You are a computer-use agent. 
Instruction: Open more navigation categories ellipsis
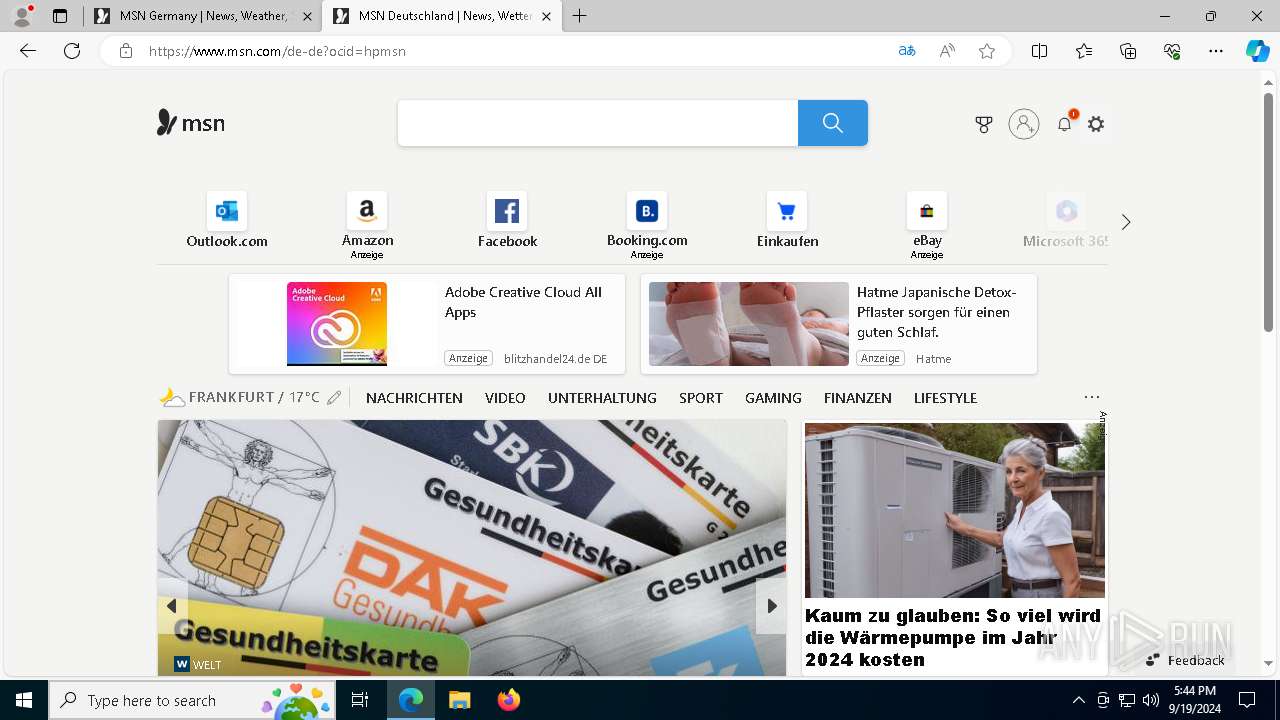point(1092,397)
